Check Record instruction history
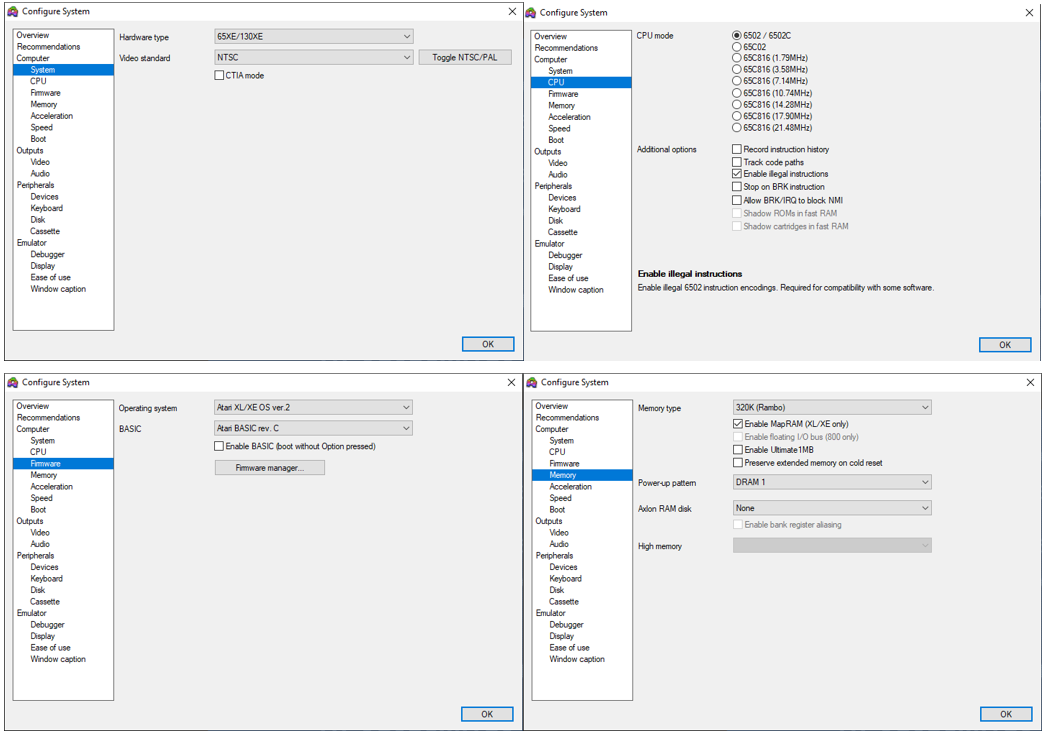 click(737, 149)
